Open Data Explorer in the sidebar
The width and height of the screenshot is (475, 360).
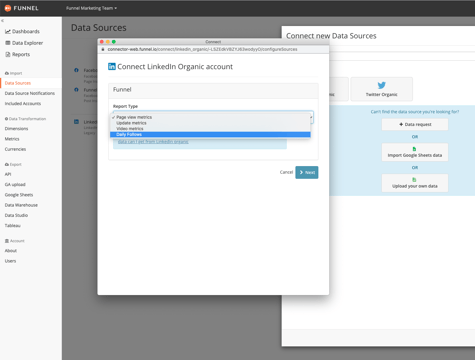(x=27, y=43)
